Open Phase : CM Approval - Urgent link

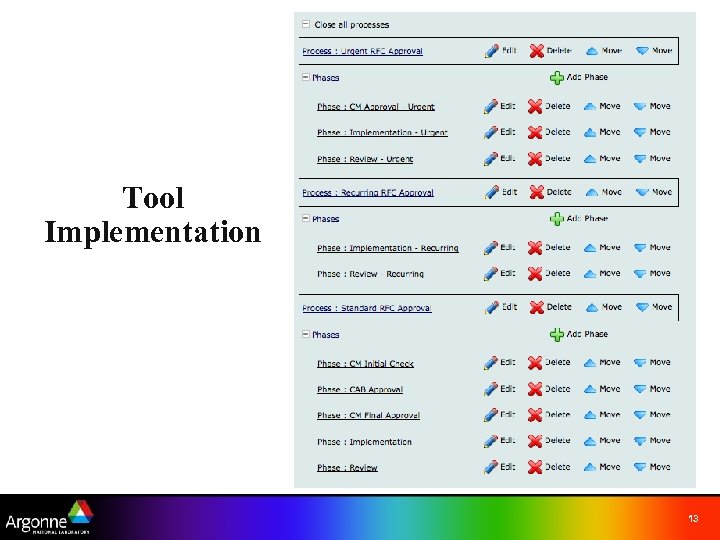pyautogui.click(x=376, y=107)
